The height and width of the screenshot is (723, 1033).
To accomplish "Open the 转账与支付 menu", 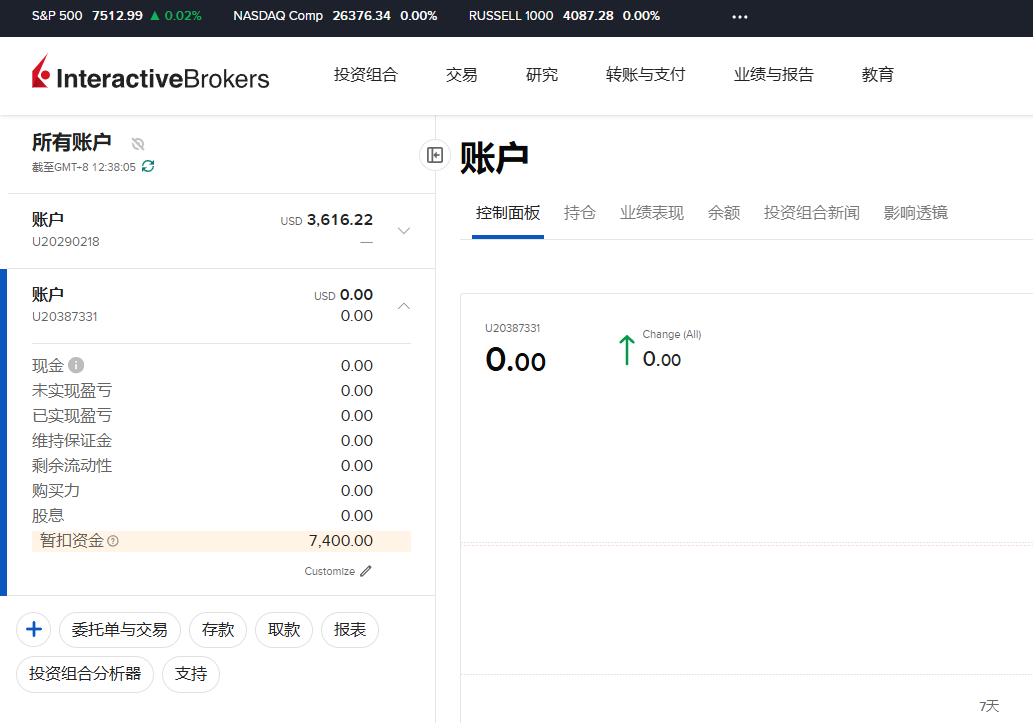I will pos(646,74).
